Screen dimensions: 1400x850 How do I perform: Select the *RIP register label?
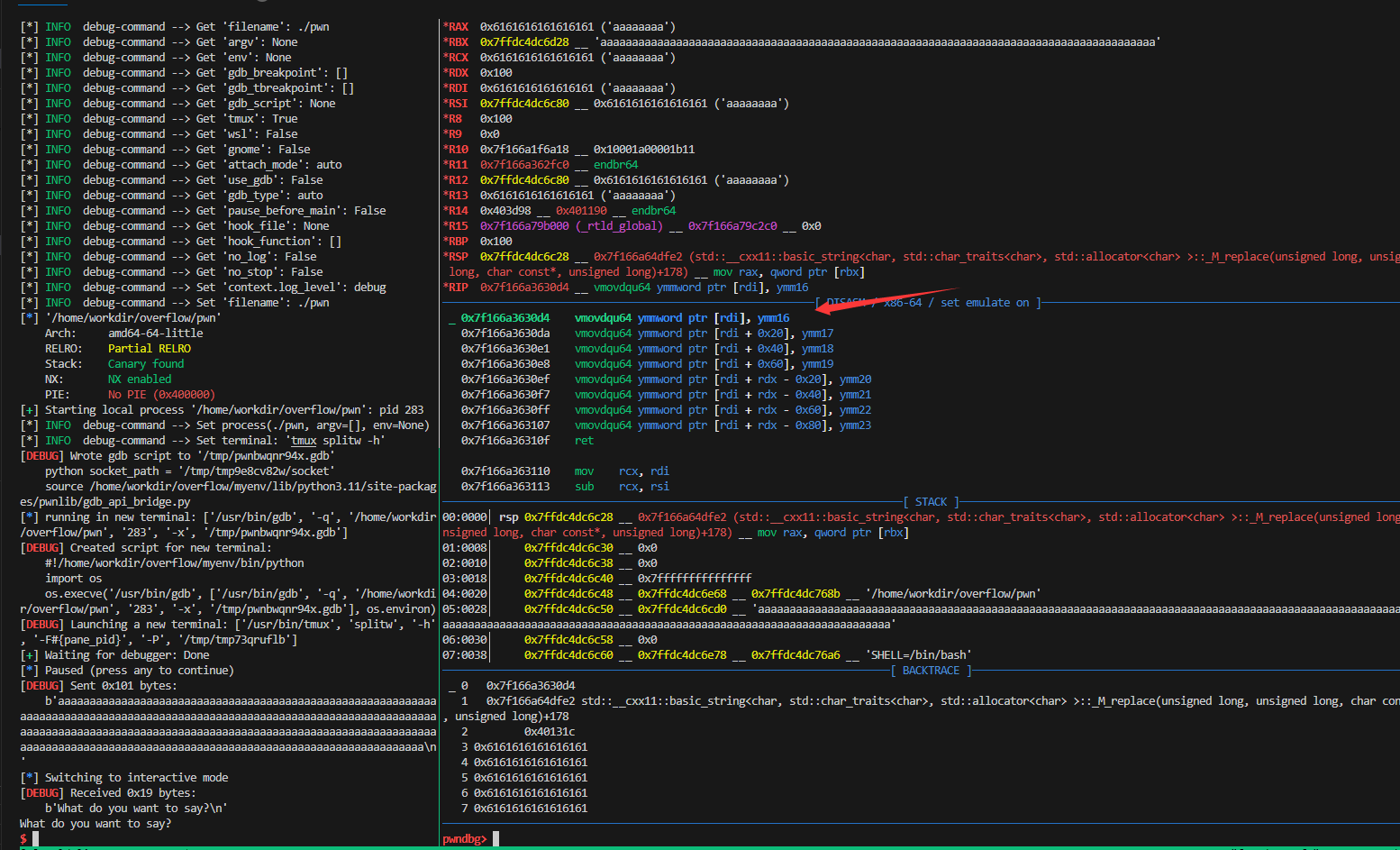[x=456, y=288]
